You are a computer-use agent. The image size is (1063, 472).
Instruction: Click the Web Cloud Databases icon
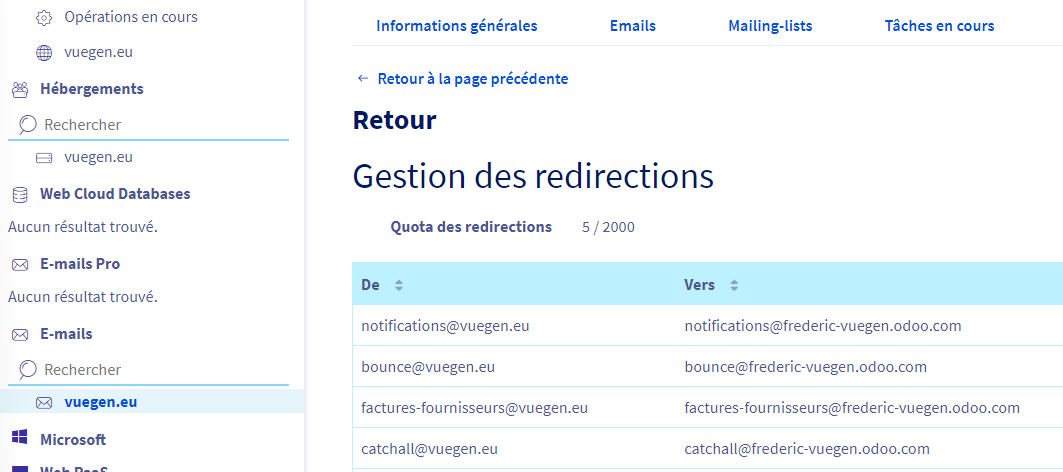(19, 194)
